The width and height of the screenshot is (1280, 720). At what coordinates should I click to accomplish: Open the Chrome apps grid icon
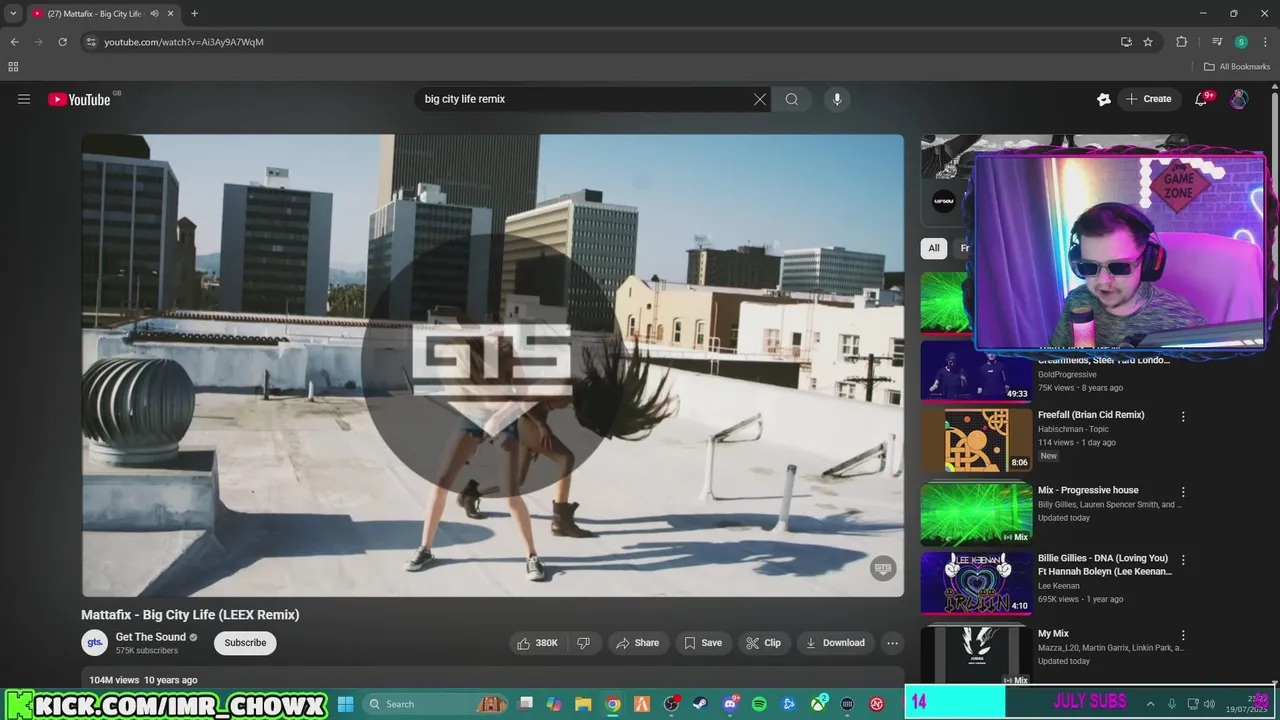point(13,67)
